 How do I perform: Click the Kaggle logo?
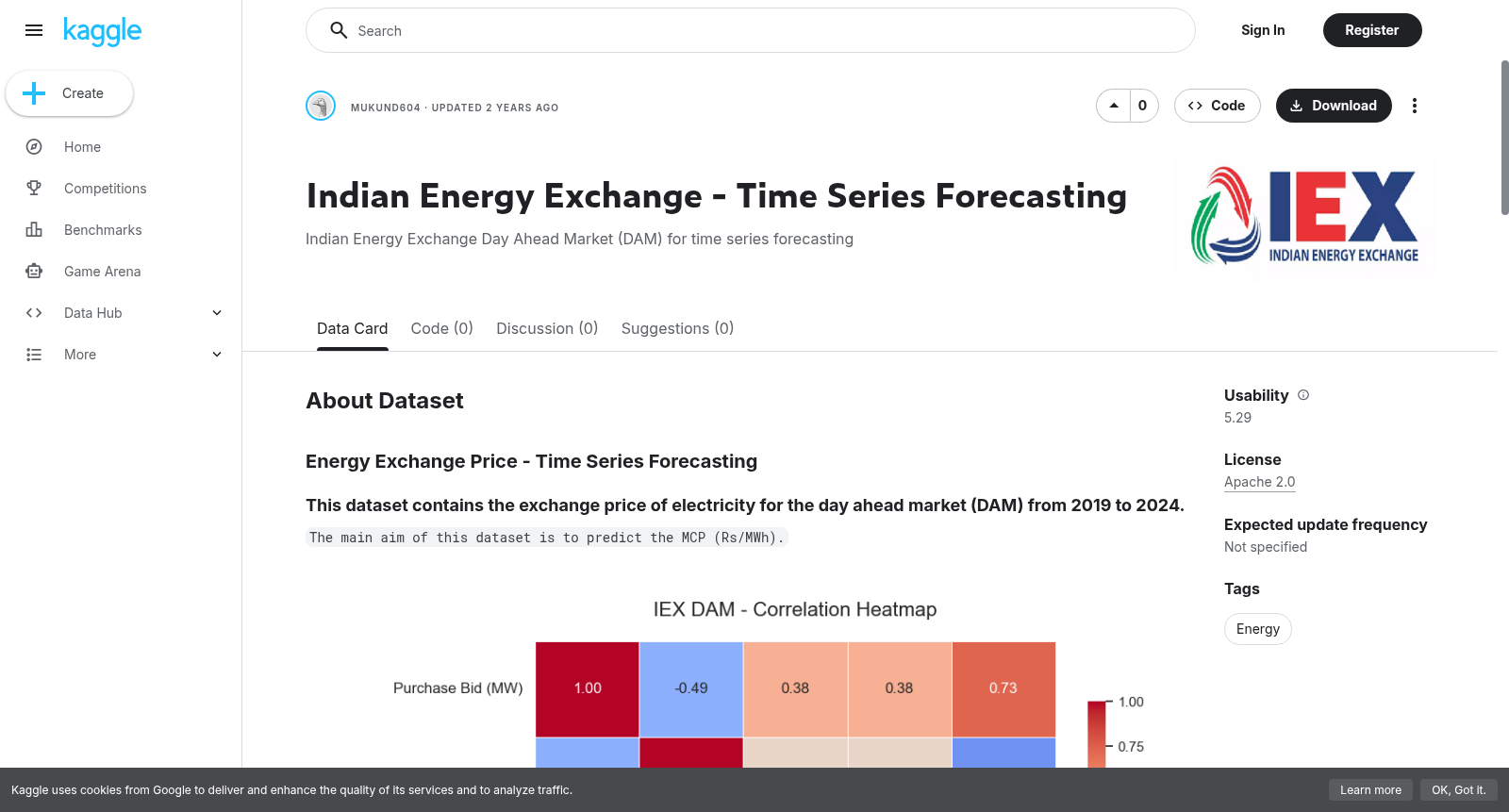pyautogui.click(x=102, y=31)
